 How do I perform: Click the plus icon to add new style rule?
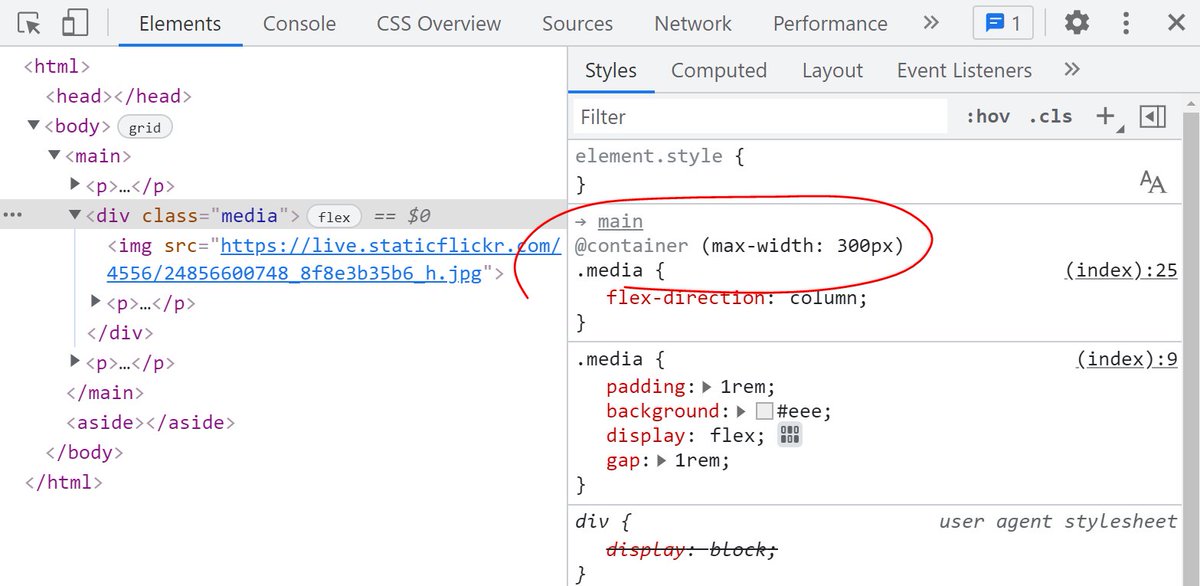(x=1104, y=116)
